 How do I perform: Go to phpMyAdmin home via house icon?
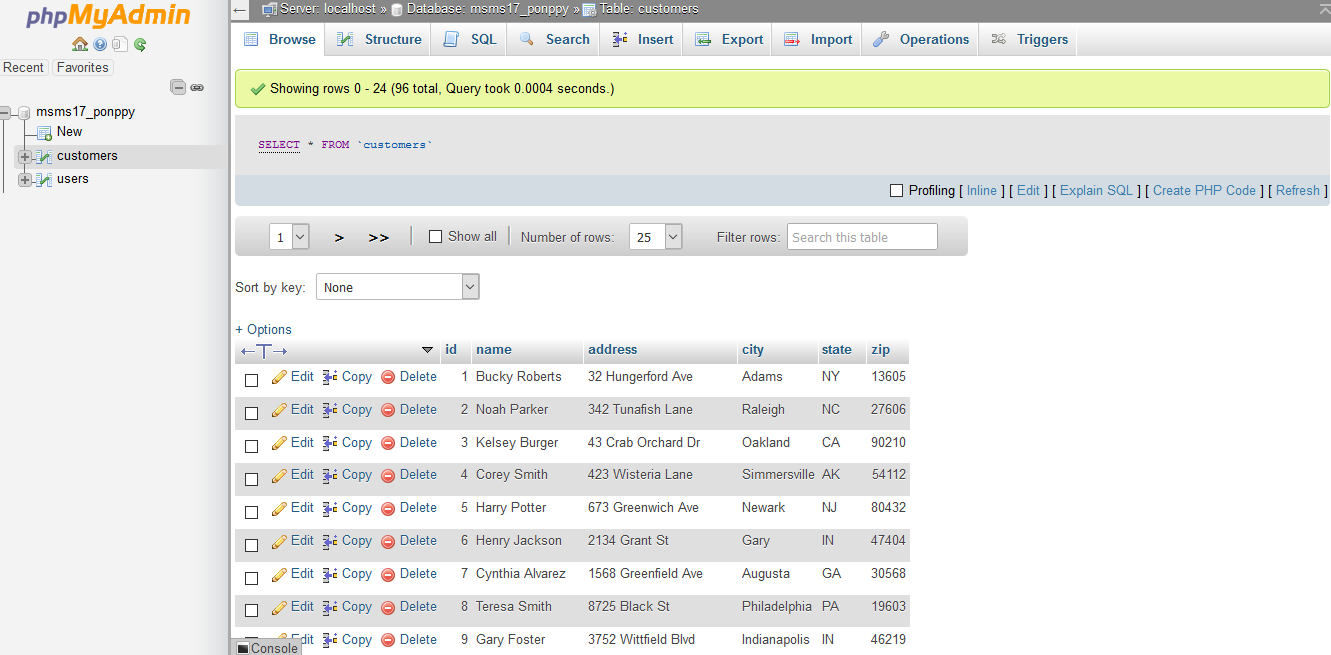point(80,44)
